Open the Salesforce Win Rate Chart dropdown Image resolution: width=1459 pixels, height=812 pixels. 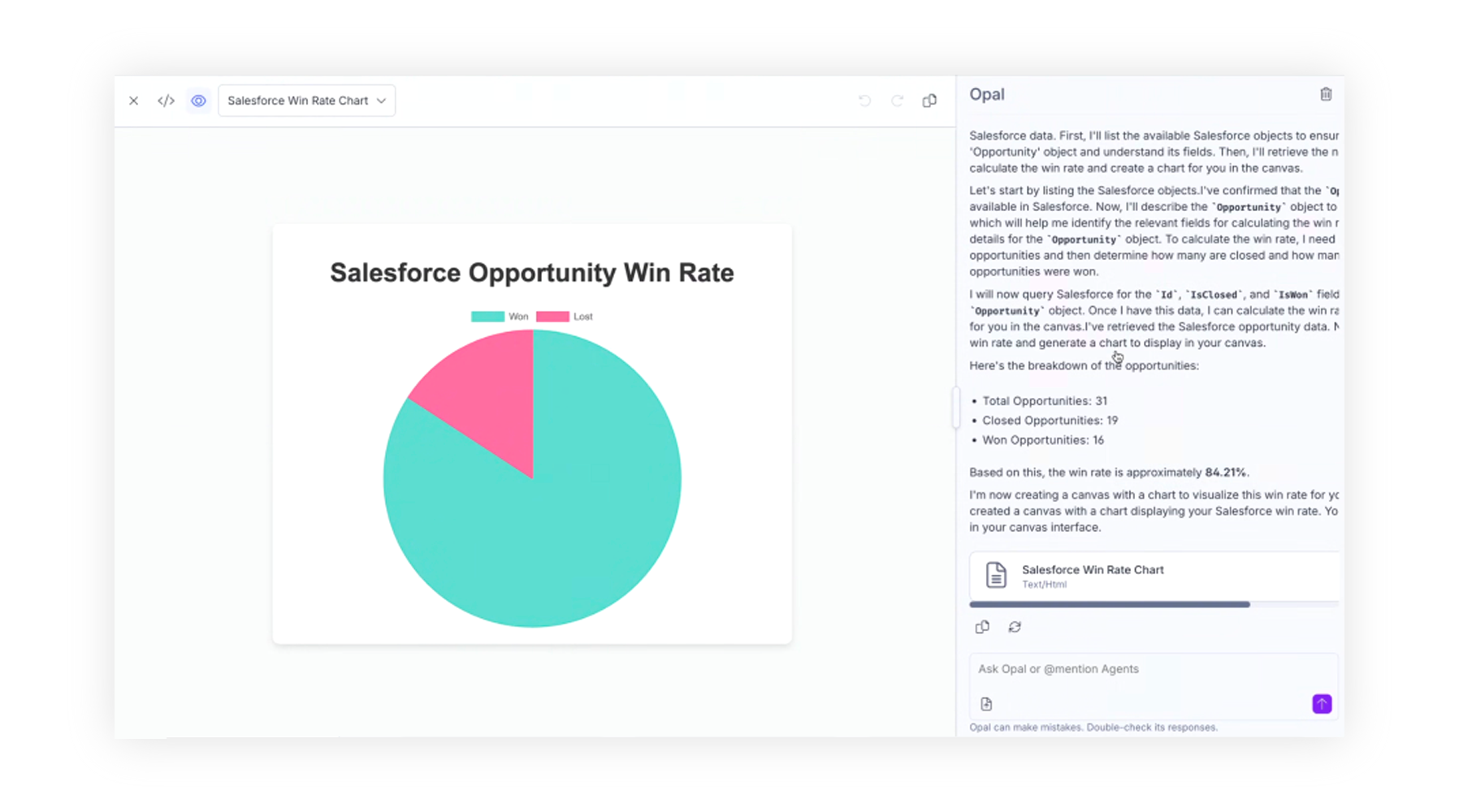coord(306,101)
